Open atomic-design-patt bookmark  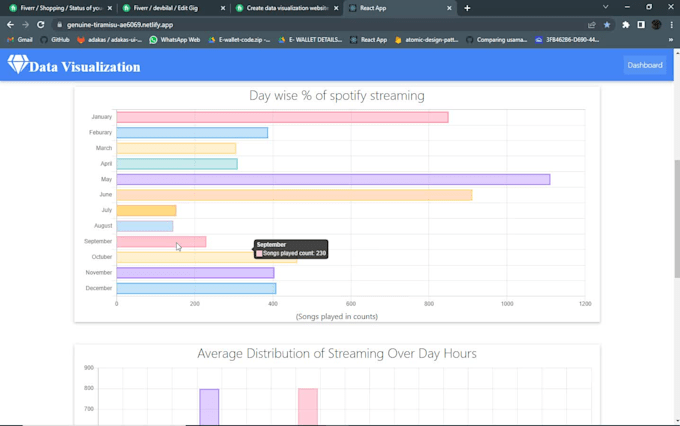[427, 39]
